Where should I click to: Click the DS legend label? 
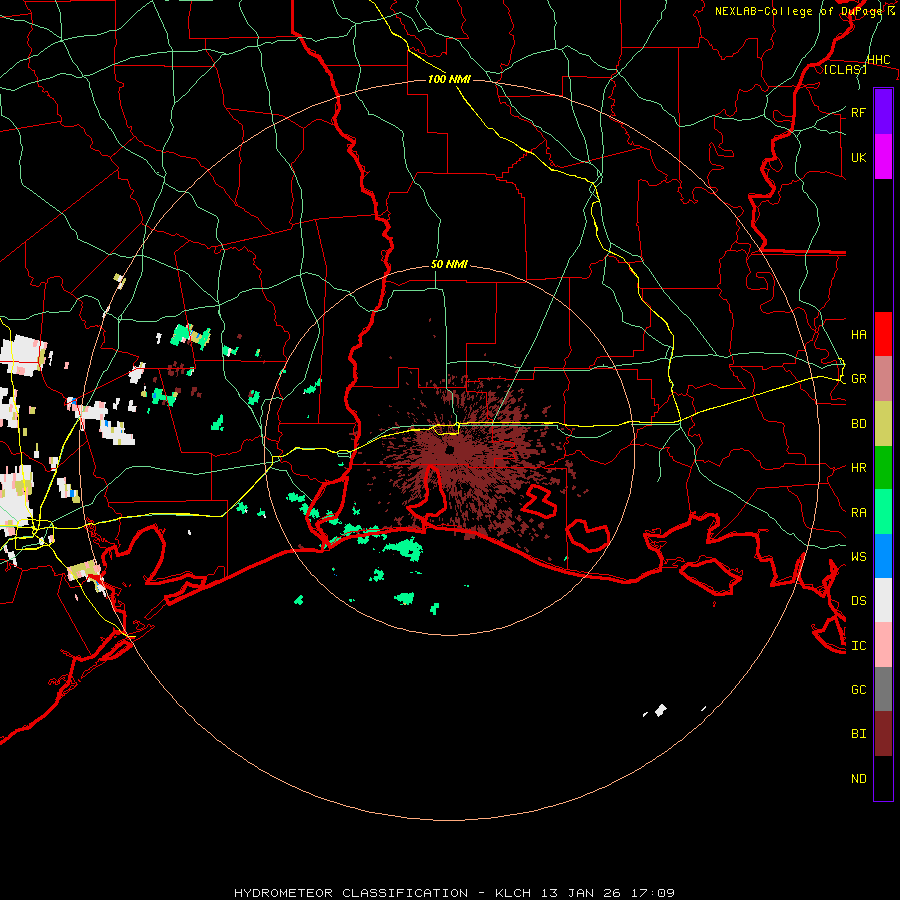click(x=858, y=601)
